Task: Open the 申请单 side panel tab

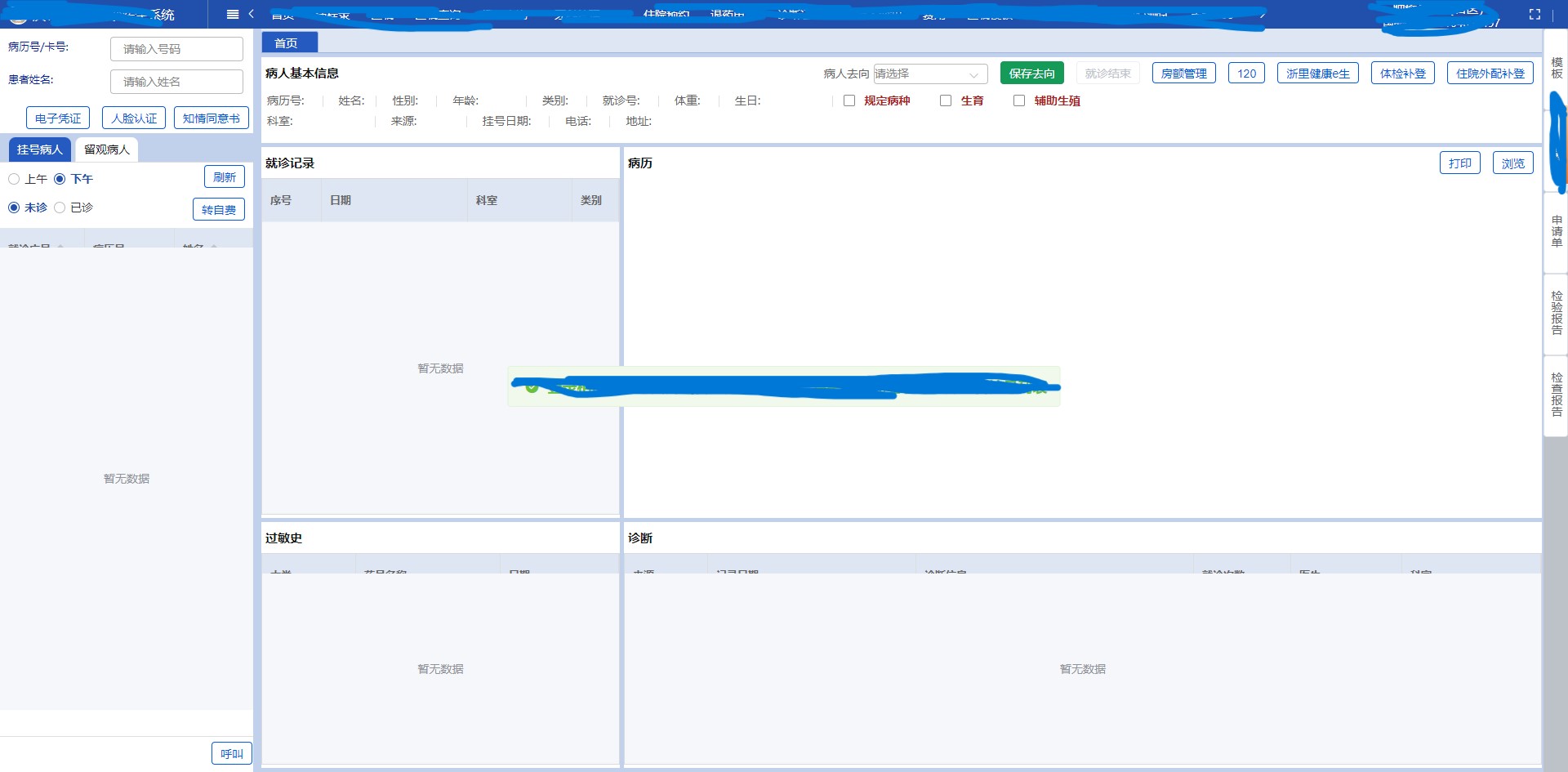Action: pyautogui.click(x=1557, y=231)
